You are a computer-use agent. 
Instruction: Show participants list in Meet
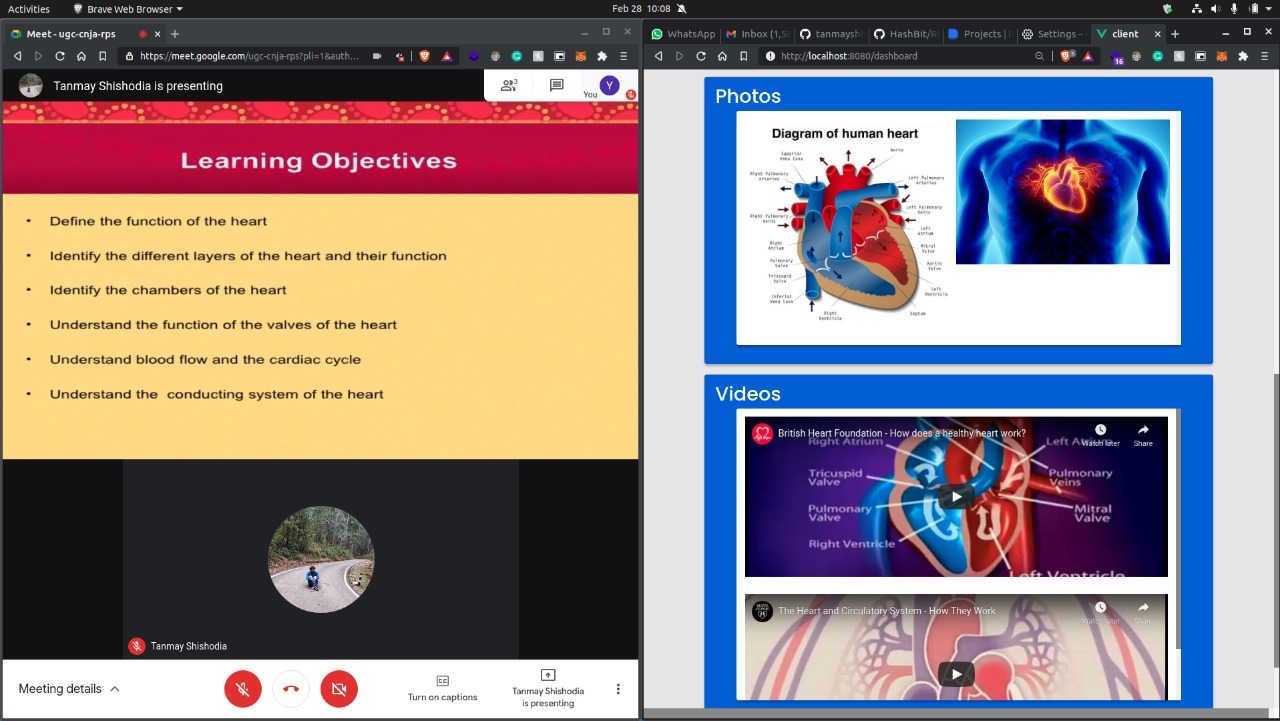click(x=509, y=86)
